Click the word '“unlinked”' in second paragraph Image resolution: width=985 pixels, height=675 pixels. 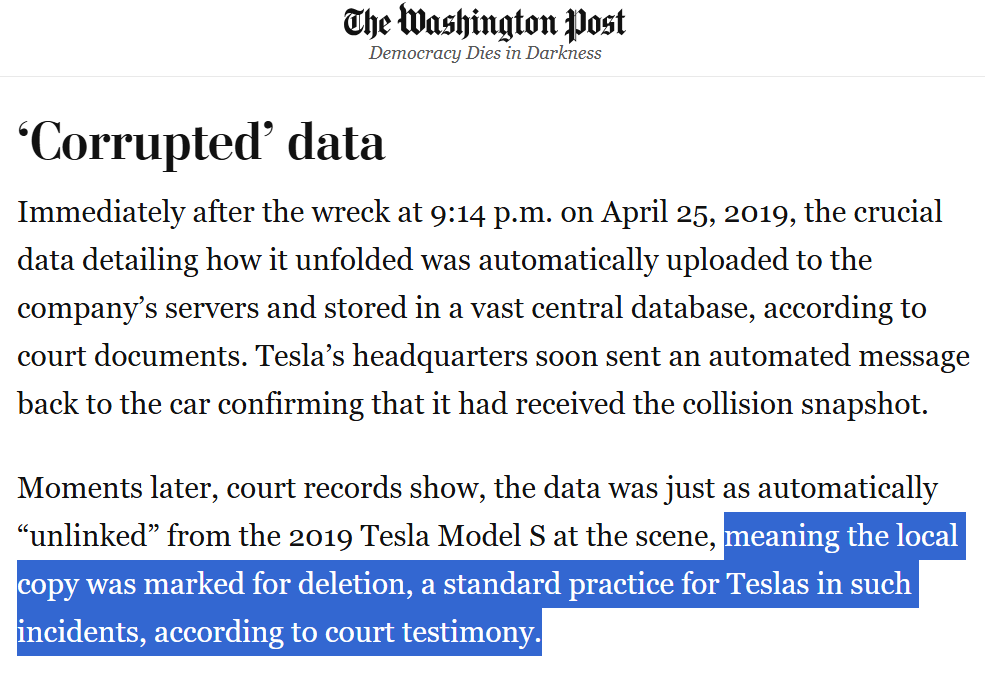pos(87,536)
